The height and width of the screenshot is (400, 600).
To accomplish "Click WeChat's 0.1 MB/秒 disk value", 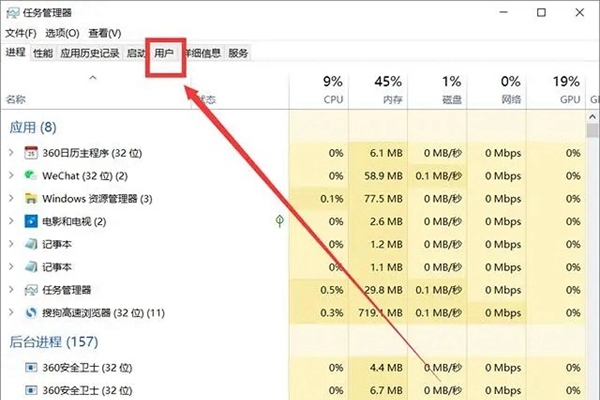I will pyautogui.click(x=439, y=176).
